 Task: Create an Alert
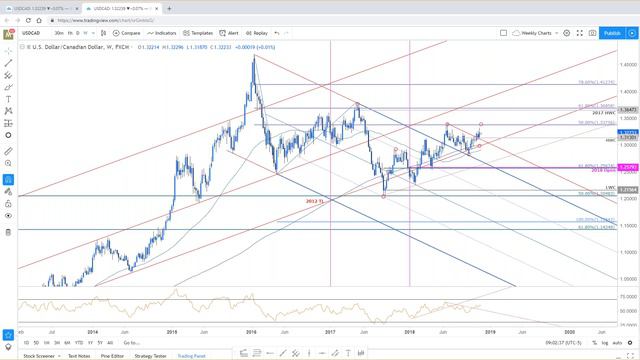pos(229,33)
